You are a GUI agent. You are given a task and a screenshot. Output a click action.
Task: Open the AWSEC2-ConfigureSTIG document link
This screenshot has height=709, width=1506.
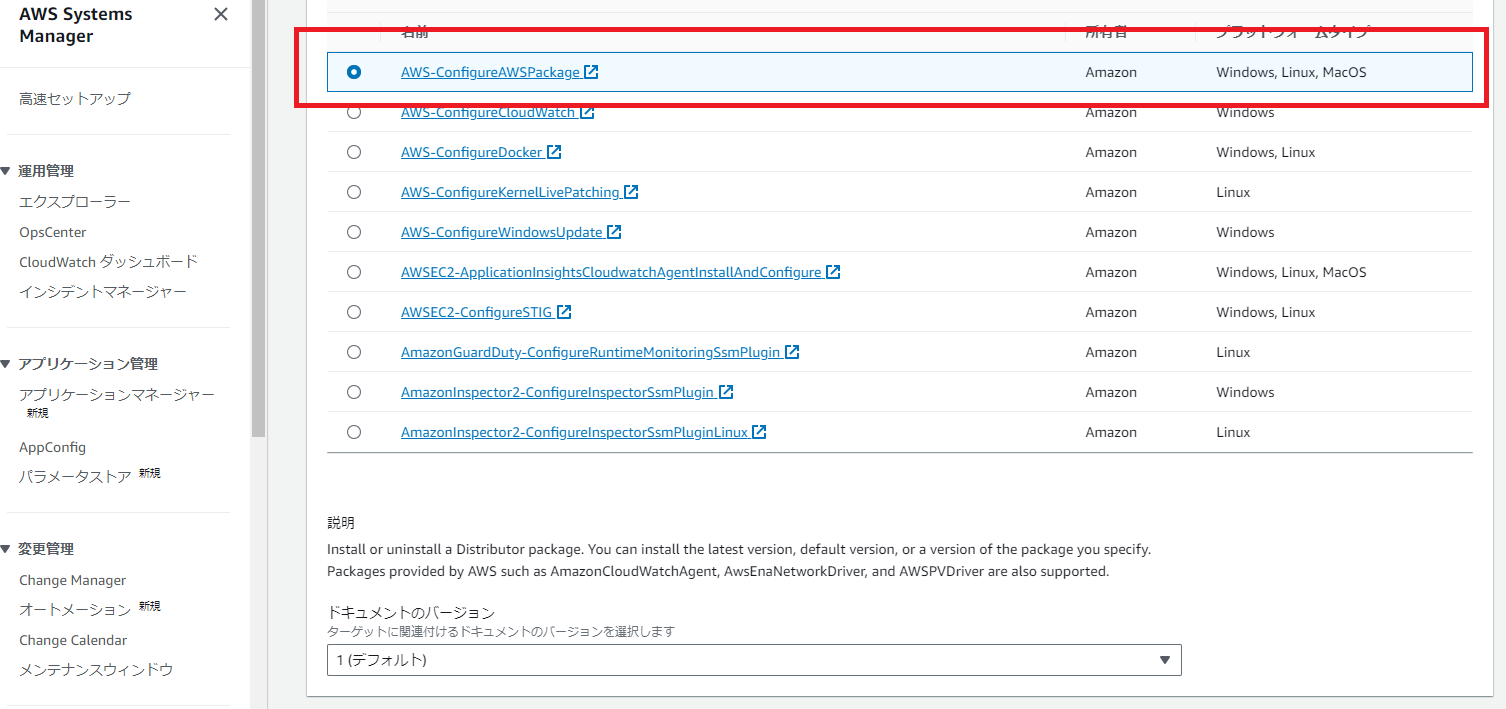click(477, 312)
